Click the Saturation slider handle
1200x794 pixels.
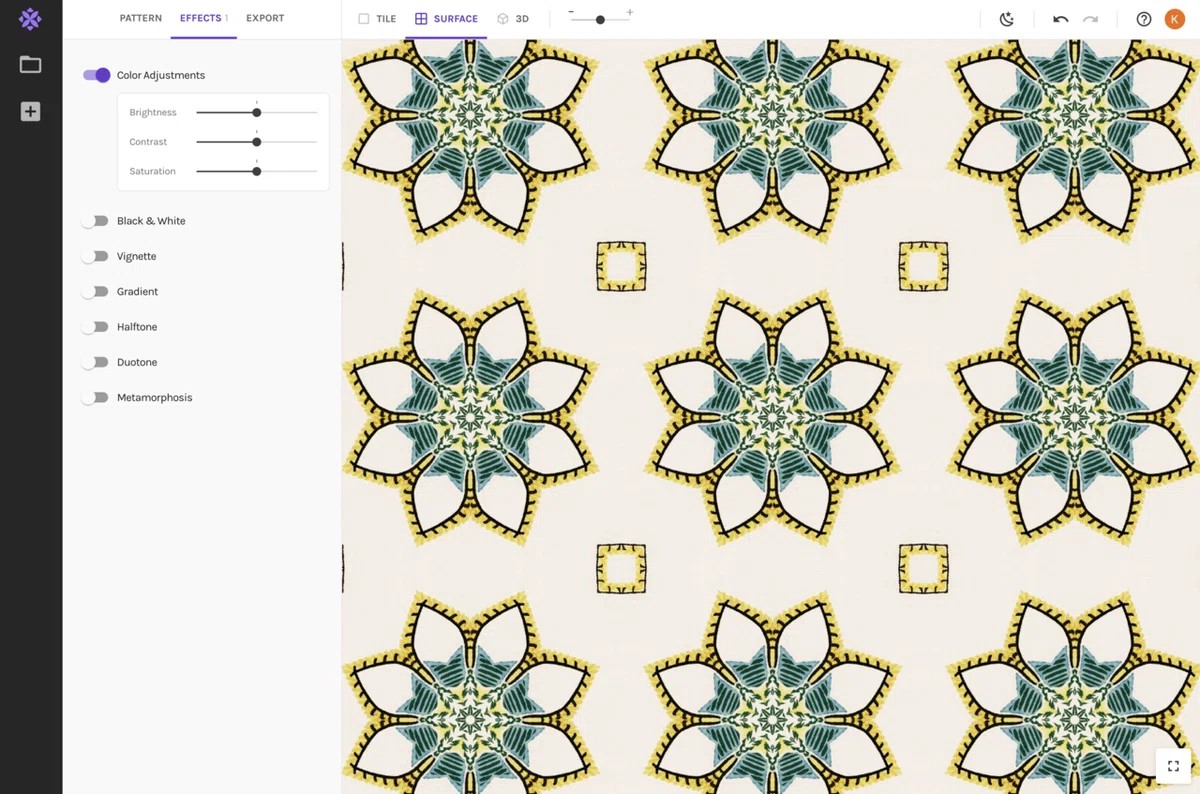[x=257, y=171]
